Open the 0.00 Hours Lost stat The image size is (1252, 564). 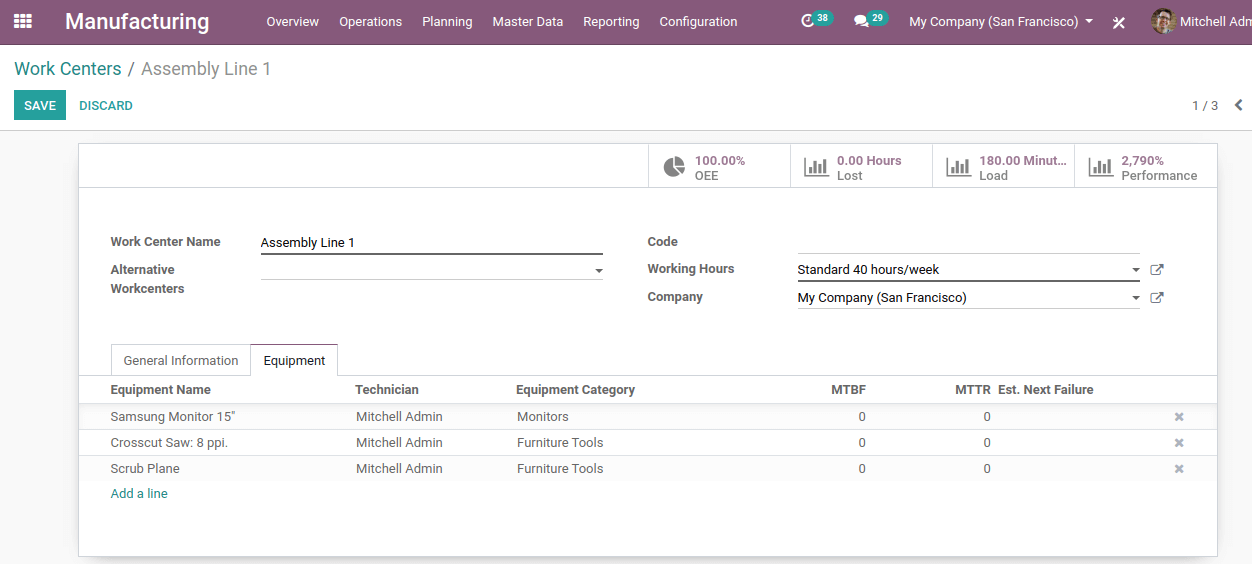[x=861, y=167]
